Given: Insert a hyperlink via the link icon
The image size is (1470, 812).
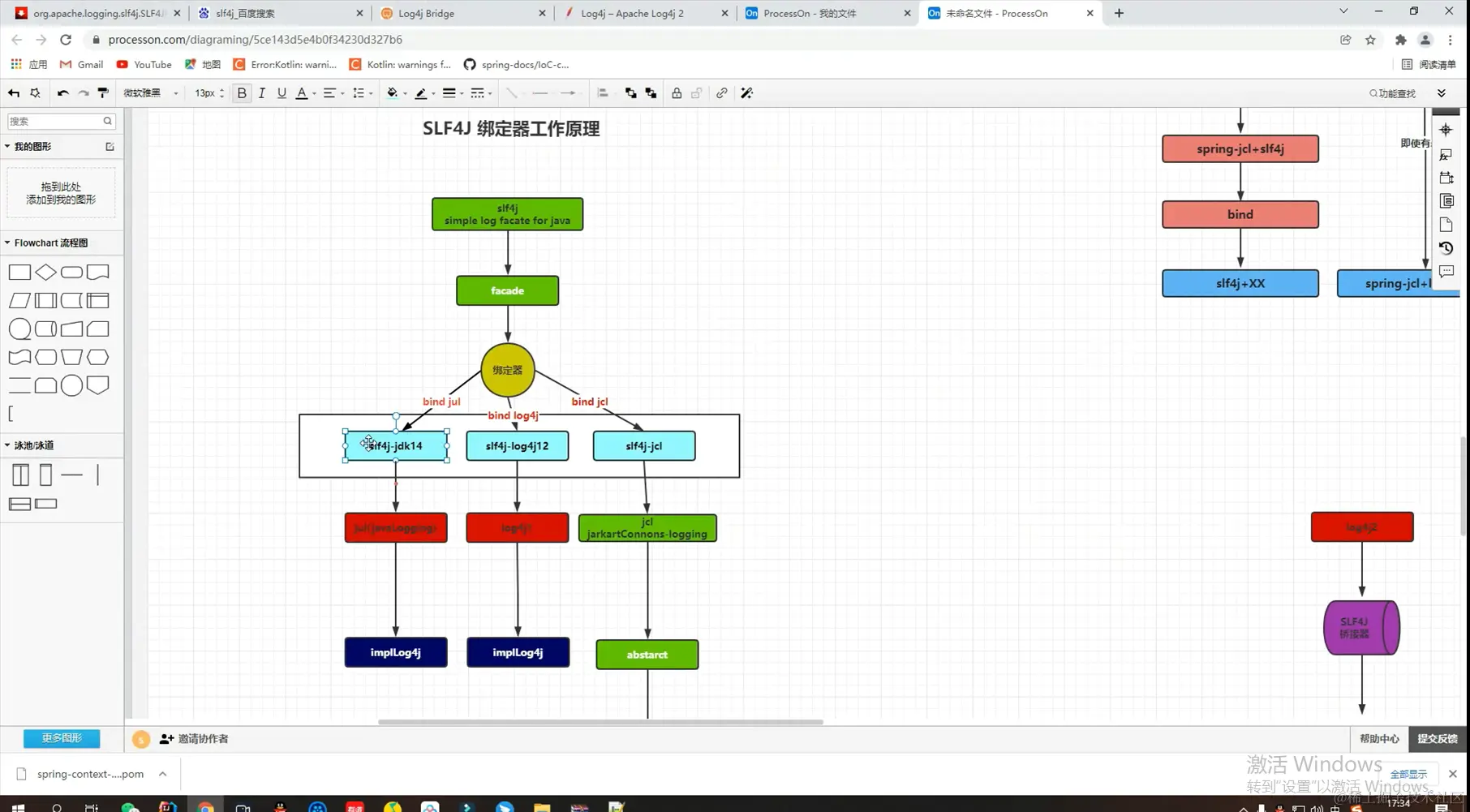Looking at the screenshot, I should [x=721, y=93].
